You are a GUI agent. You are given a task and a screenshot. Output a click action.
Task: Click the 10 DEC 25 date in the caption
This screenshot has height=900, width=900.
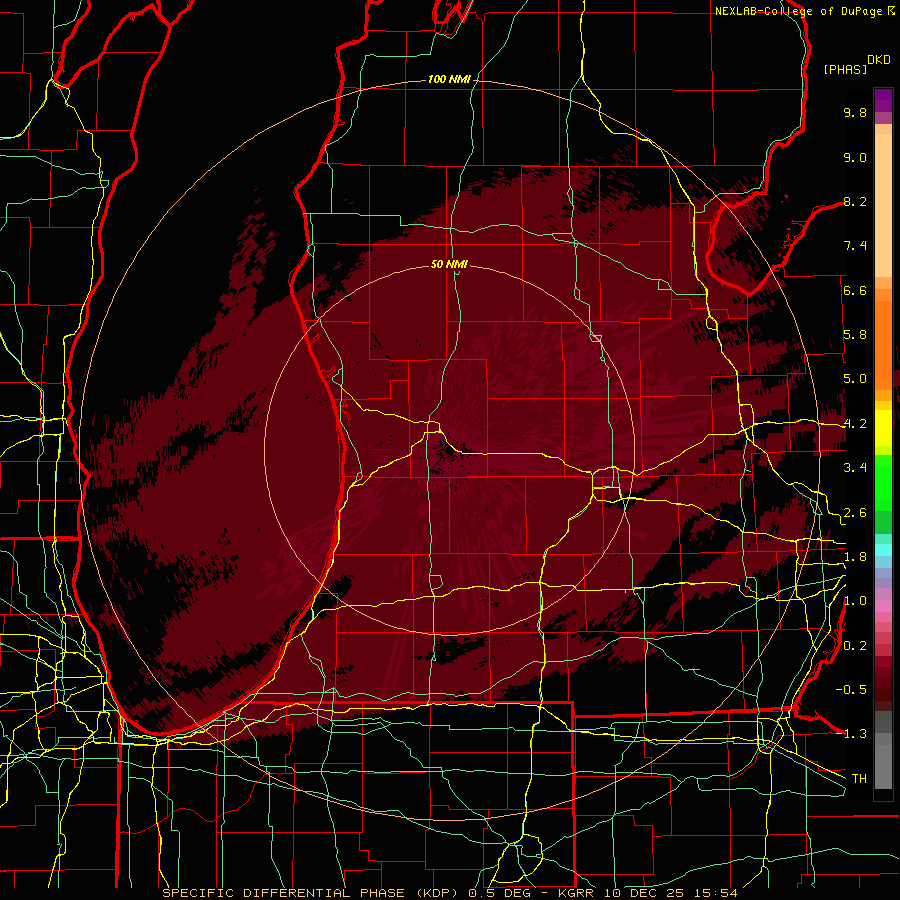coord(645,893)
